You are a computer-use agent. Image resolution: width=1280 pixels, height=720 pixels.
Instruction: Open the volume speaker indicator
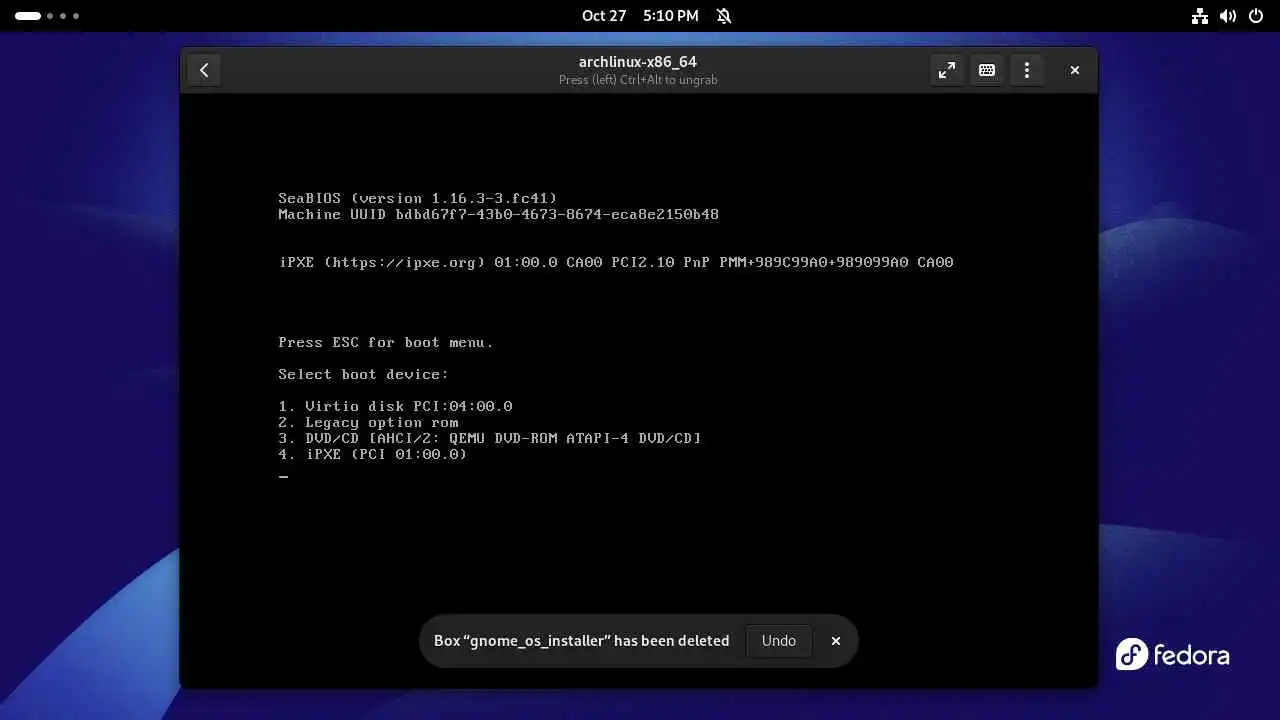(1228, 16)
